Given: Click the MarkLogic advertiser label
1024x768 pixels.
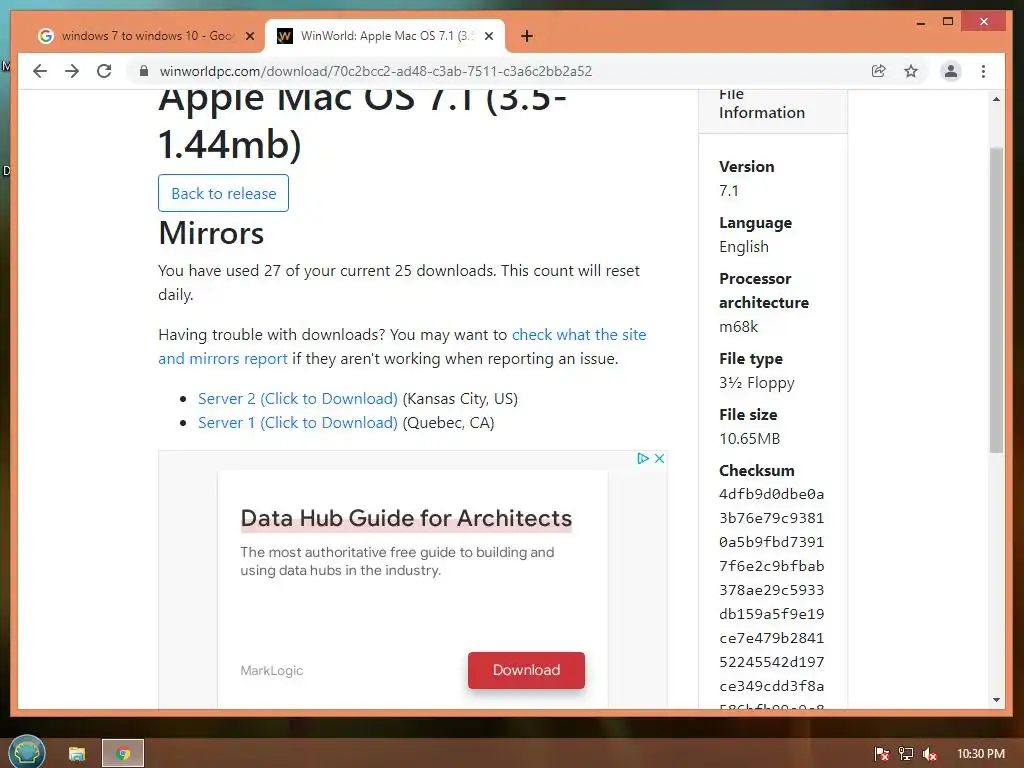Looking at the screenshot, I should point(272,671).
